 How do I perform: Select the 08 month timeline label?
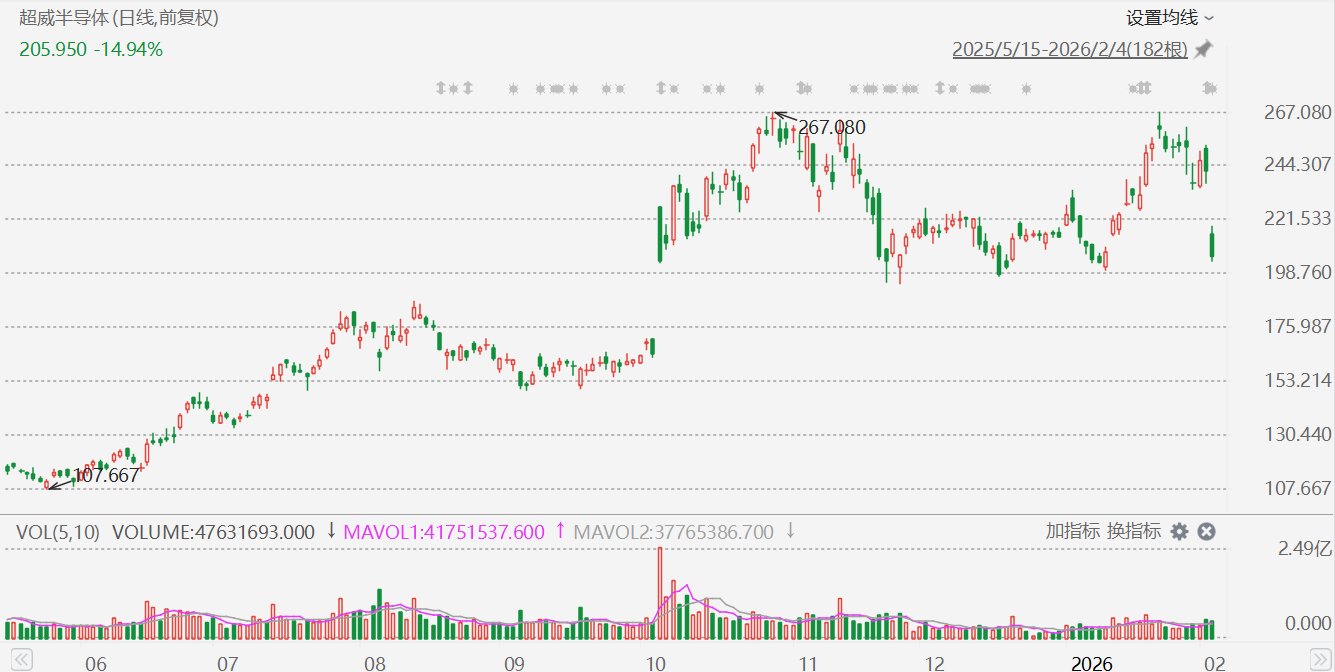374,662
